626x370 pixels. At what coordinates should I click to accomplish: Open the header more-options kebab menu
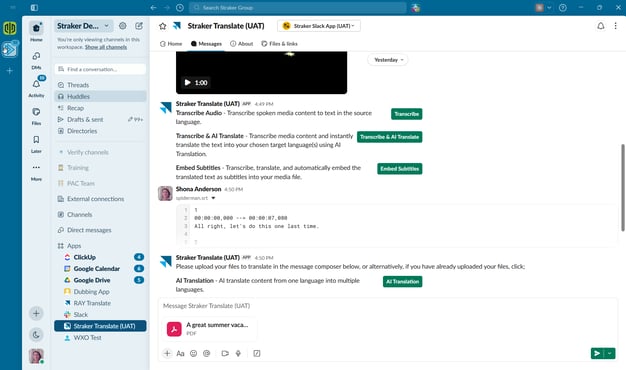click(615, 26)
